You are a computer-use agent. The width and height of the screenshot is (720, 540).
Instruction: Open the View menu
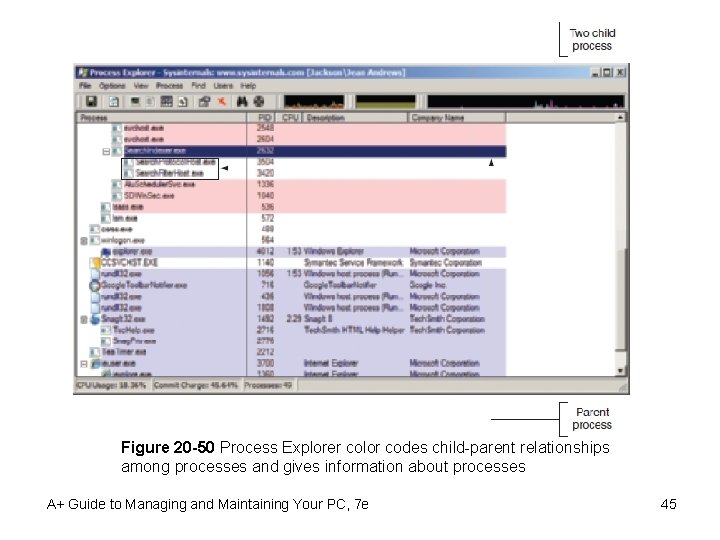141,86
